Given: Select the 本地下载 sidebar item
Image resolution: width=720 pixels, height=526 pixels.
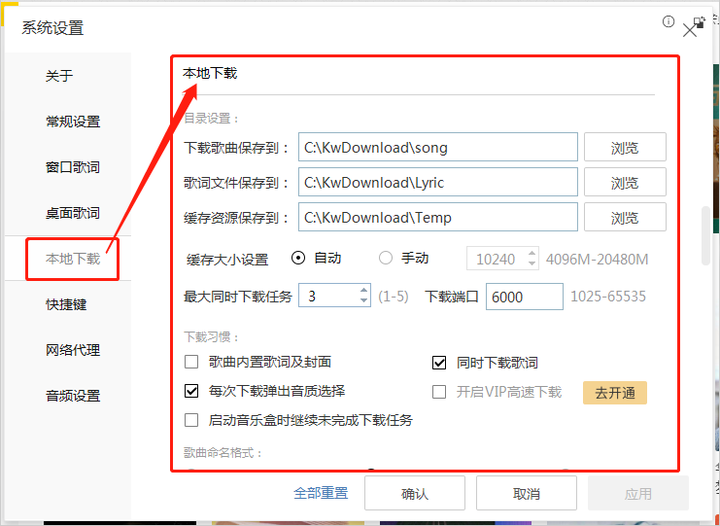Looking at the screenshot, I should pos(73,259).
